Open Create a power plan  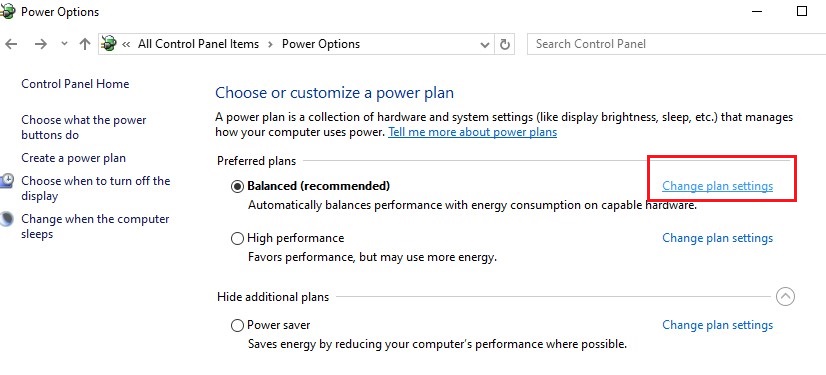coord(74,158)
